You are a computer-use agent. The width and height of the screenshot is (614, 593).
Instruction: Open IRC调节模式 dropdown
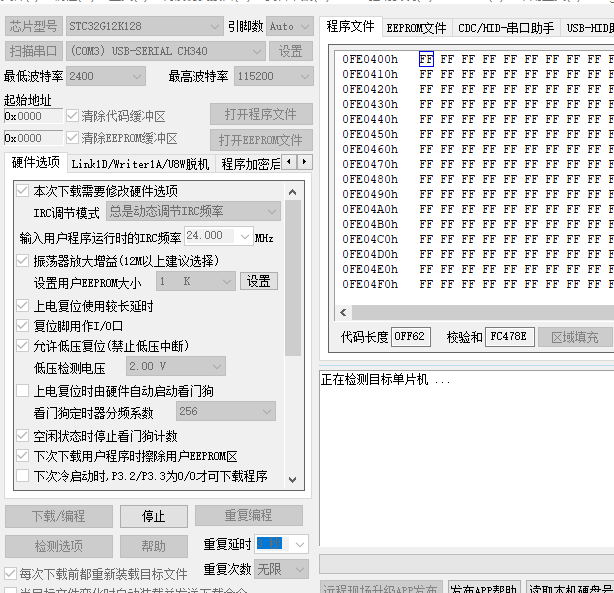(193, 212)
